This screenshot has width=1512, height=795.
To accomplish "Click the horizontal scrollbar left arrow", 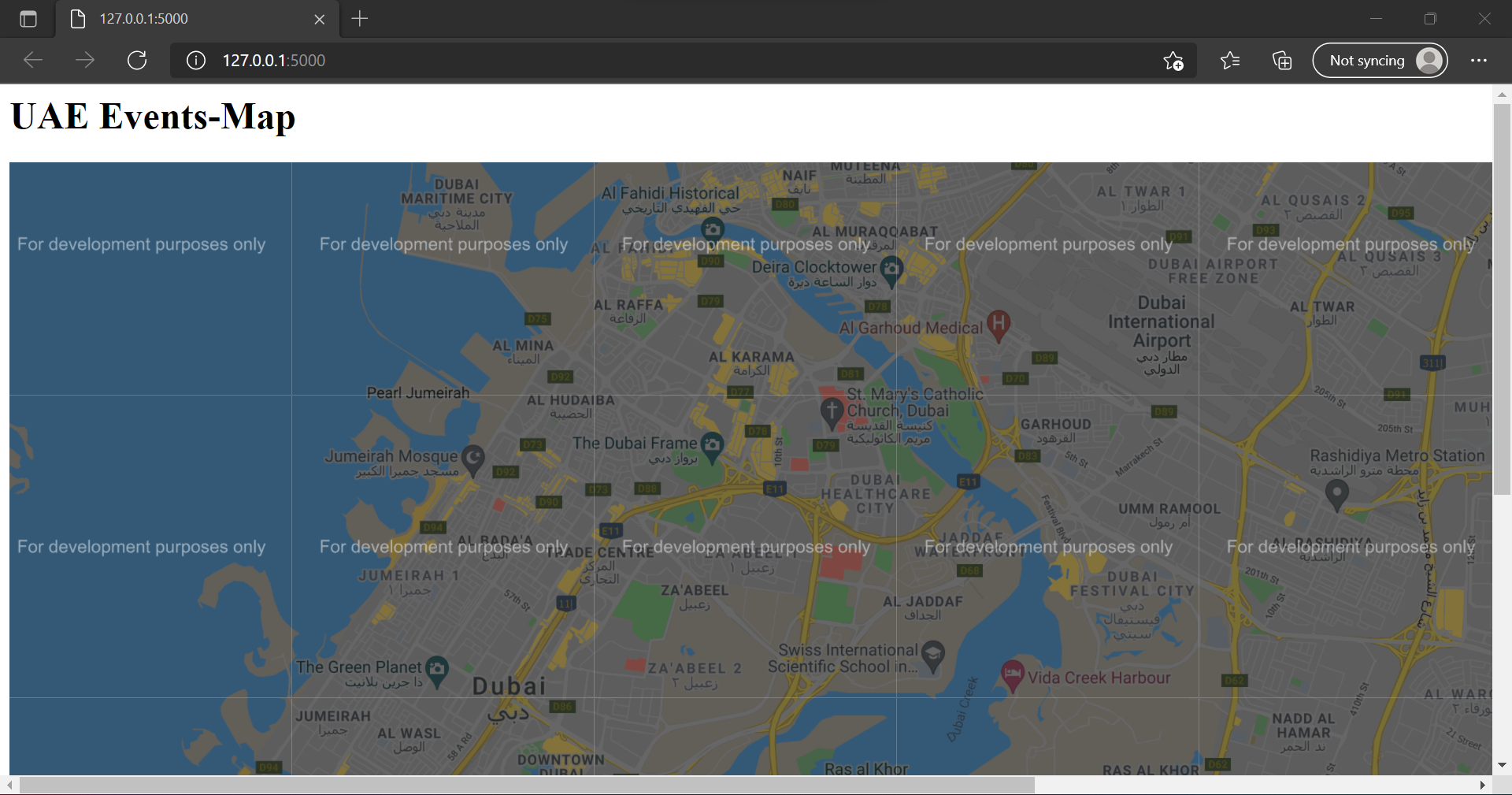I will point(9,785).
